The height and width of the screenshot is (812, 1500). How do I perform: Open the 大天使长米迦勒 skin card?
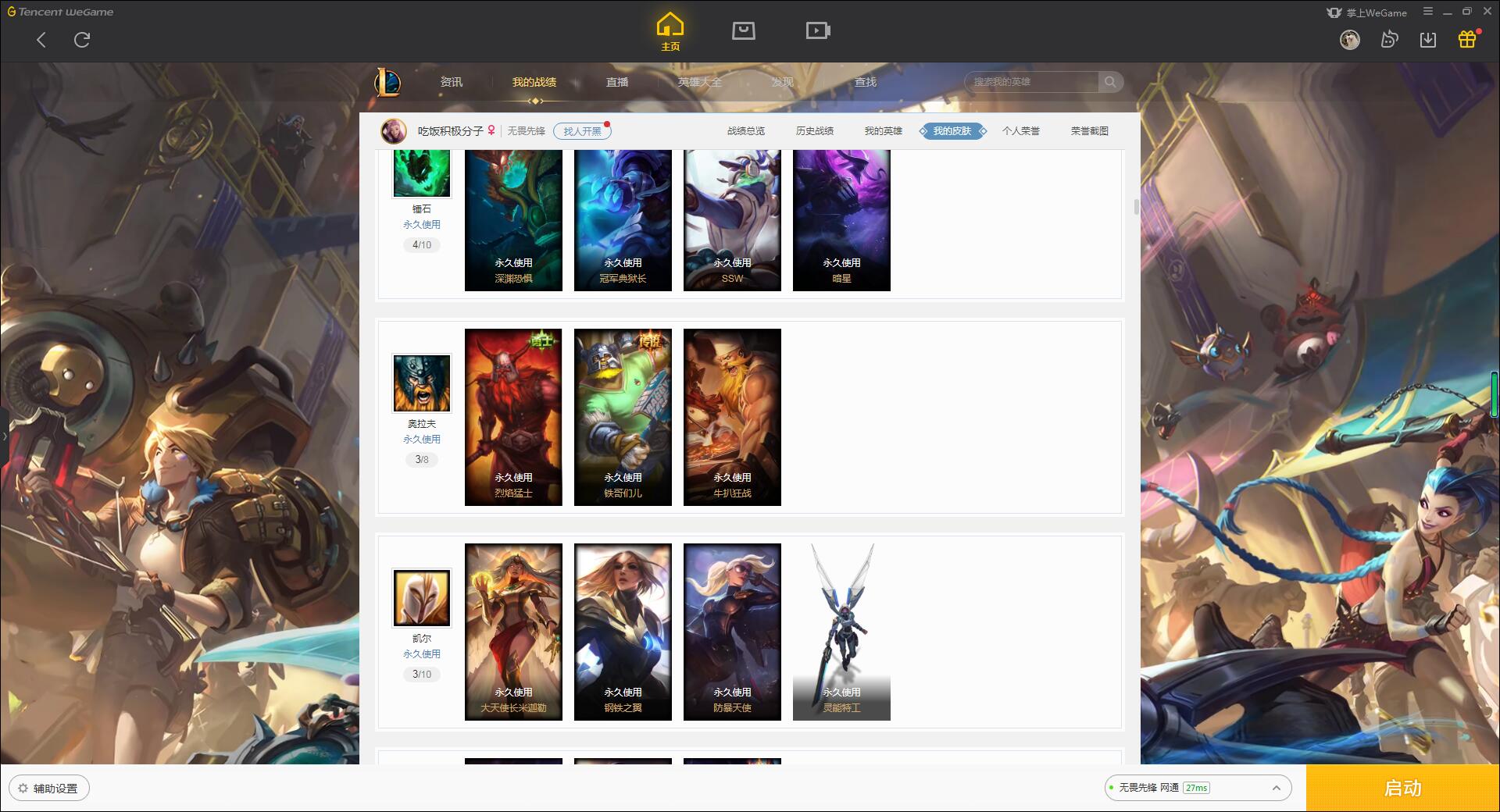click(x=513, y=632)
